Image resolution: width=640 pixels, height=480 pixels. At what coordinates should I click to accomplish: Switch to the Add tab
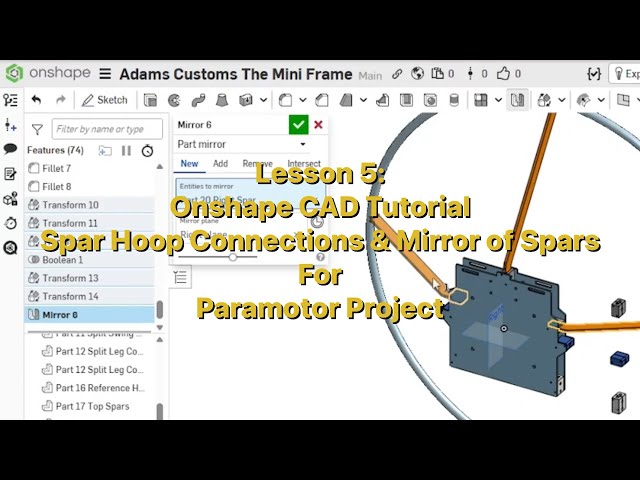[220, 164]
